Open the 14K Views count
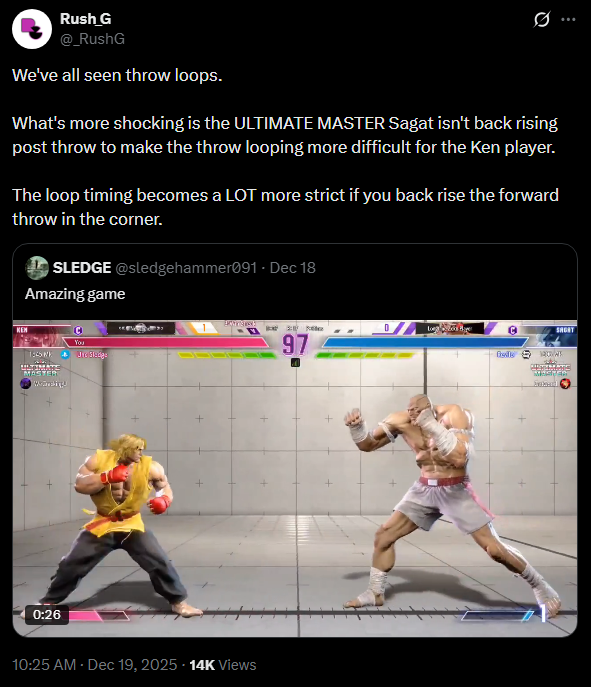 [x=223, y=665]
